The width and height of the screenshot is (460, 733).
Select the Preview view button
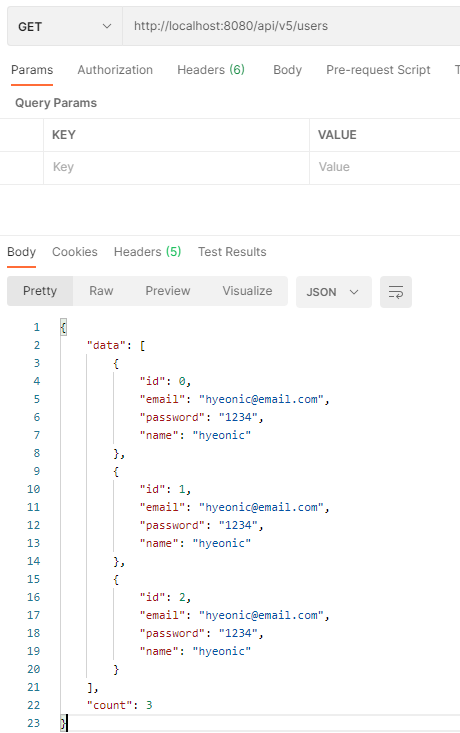[x=168, y=291]
